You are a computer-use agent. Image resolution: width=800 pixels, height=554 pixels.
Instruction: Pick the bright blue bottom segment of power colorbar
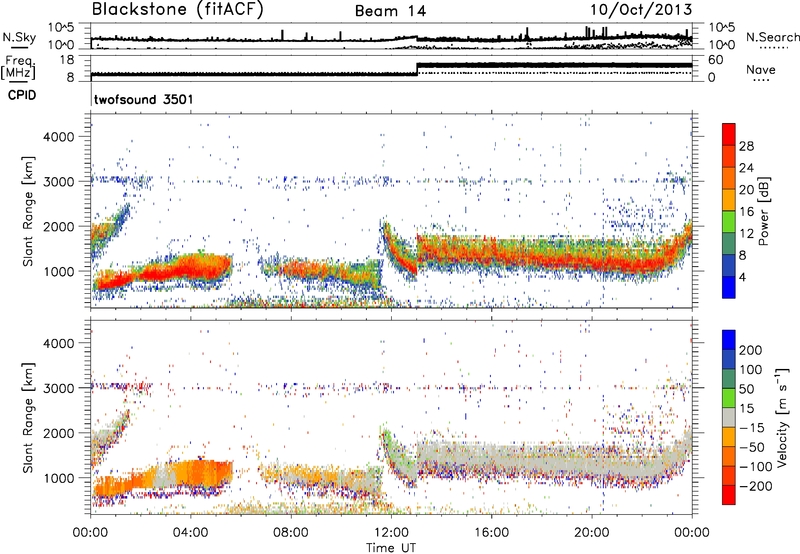pyautogui.click(x=729, y=287)
